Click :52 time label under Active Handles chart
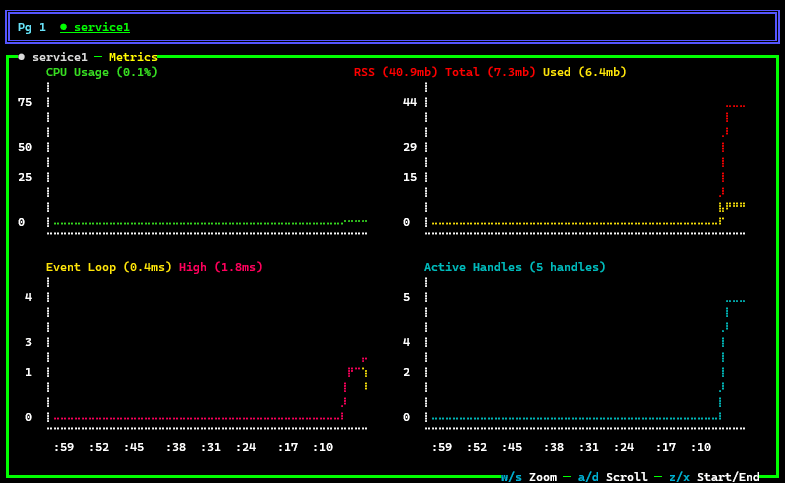Viewport: 785px width, 483px height. [x=477, y=447]
